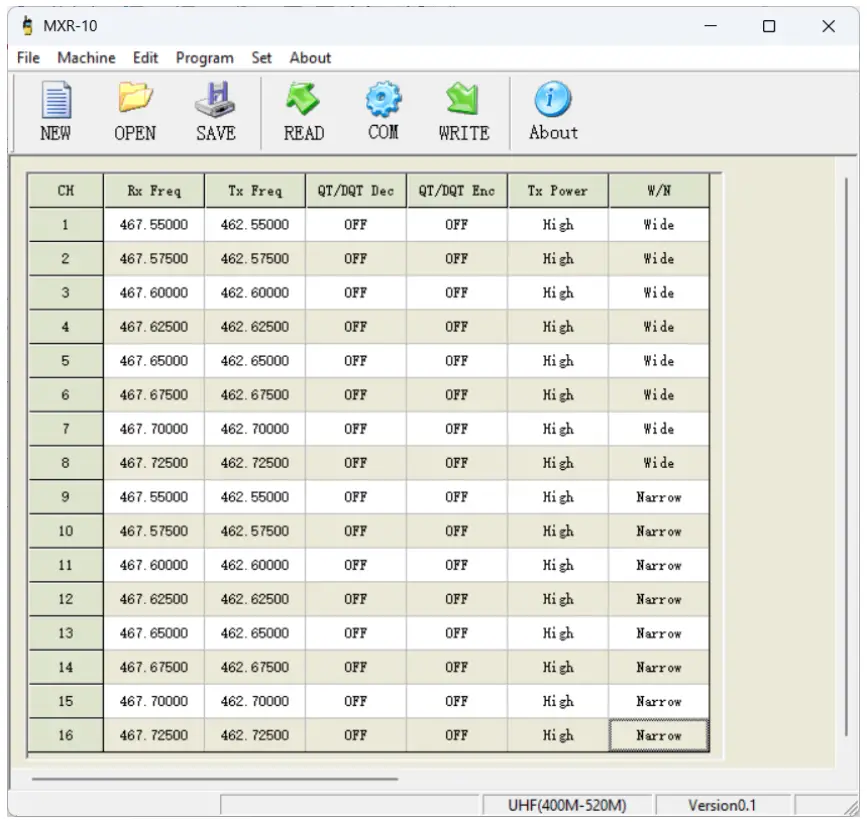Click channel 3 Rx Freq 467.60000 cell
The height and width of the screenshot is (823, 867).
coord(153,293)
